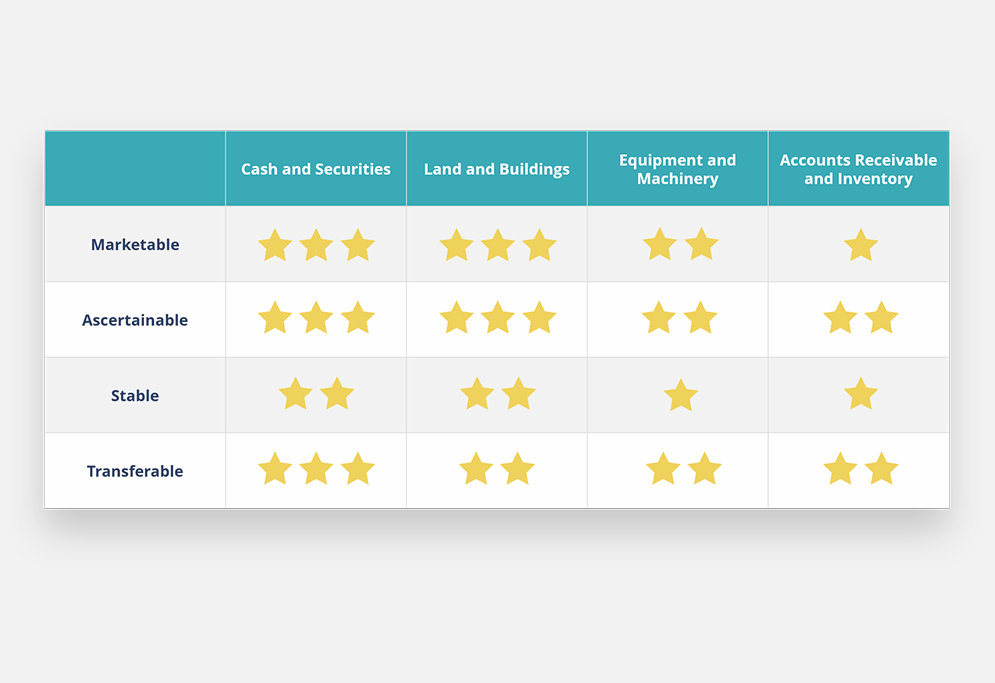Image resolution: width=995 pixels, height=683 pixels.
Task: Select the Accounts Receivable and Inventory header
Action: 858,169
